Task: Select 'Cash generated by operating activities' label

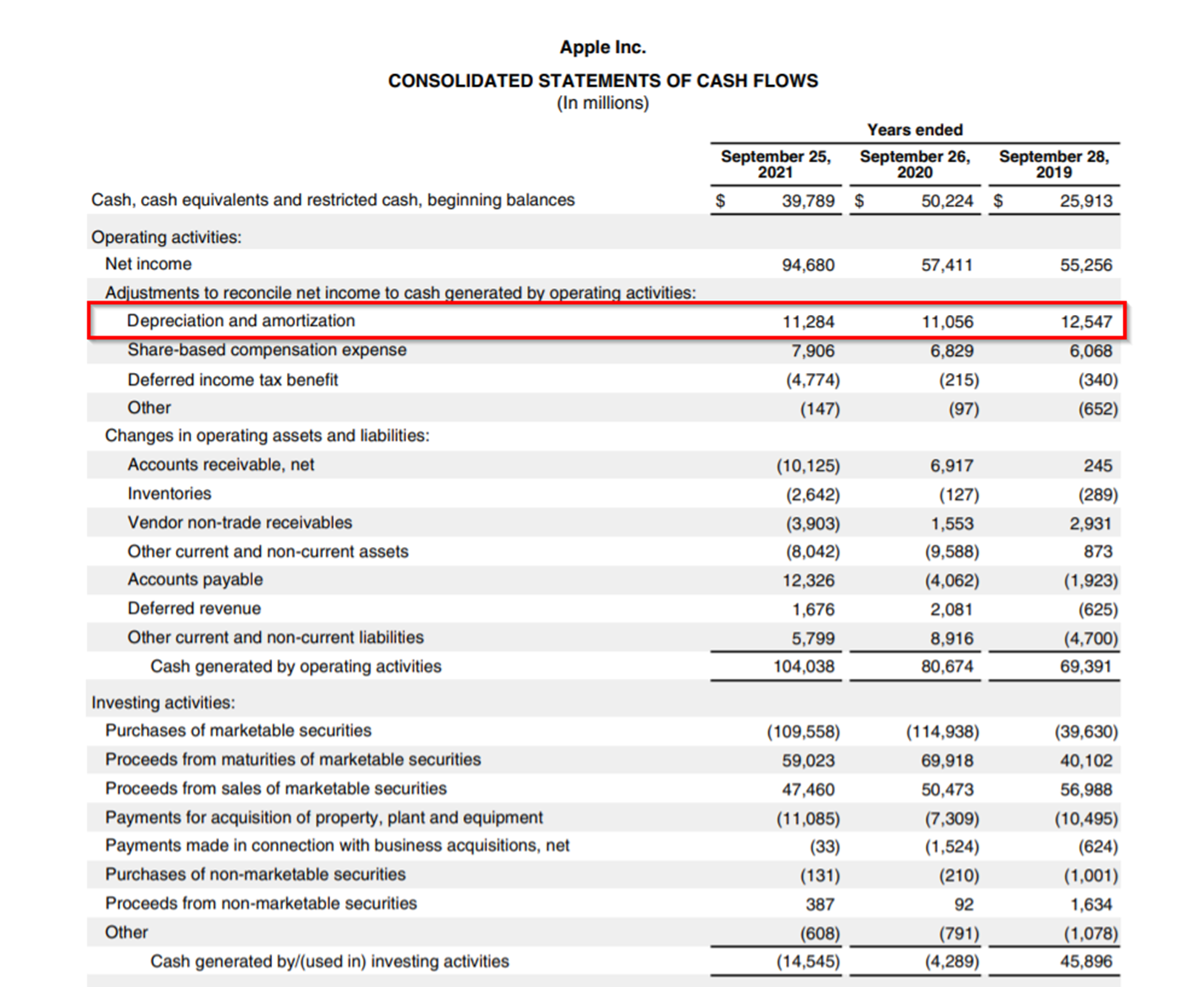Action: [x=296, y=666]
